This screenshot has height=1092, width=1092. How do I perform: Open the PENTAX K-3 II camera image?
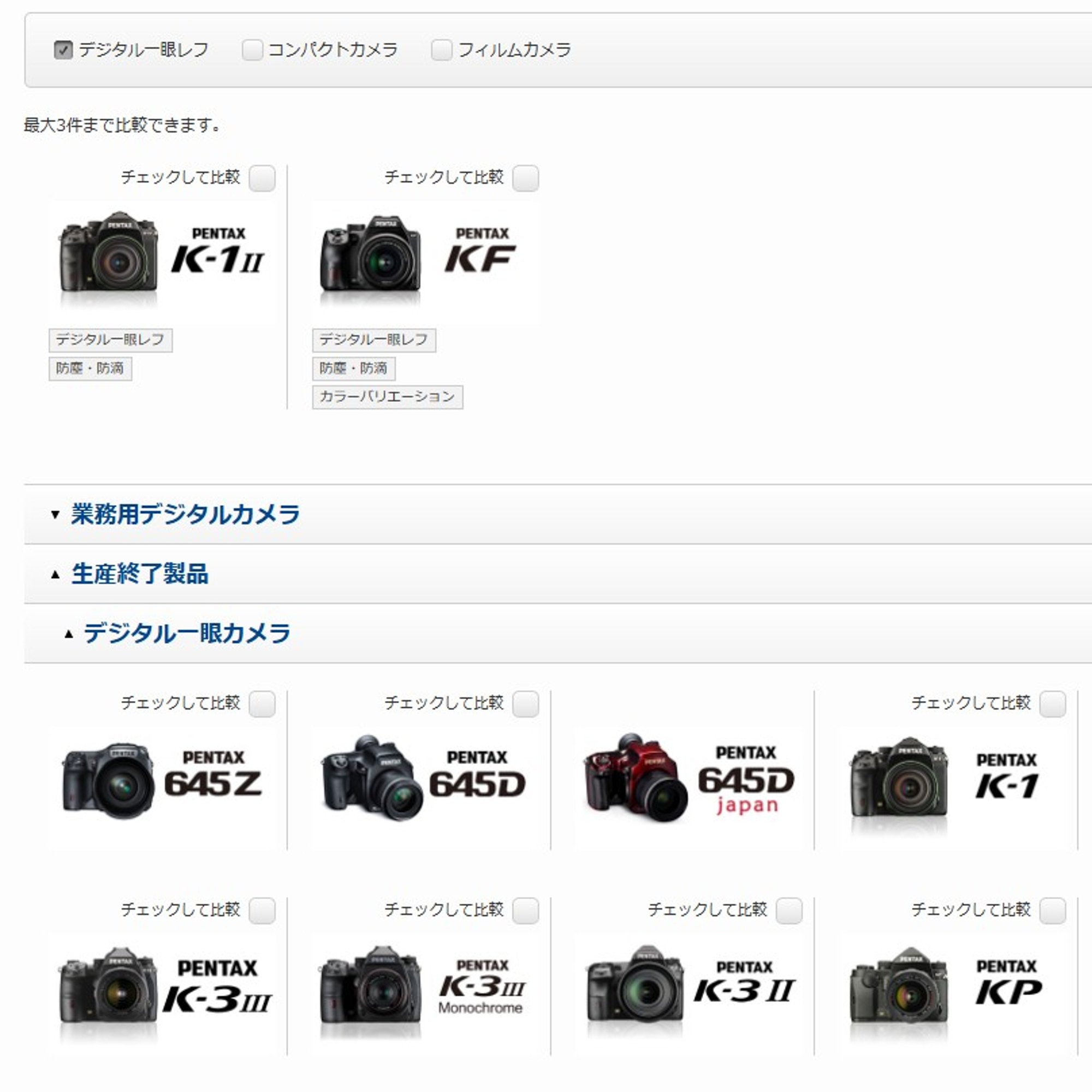click(x=635, y=983)
